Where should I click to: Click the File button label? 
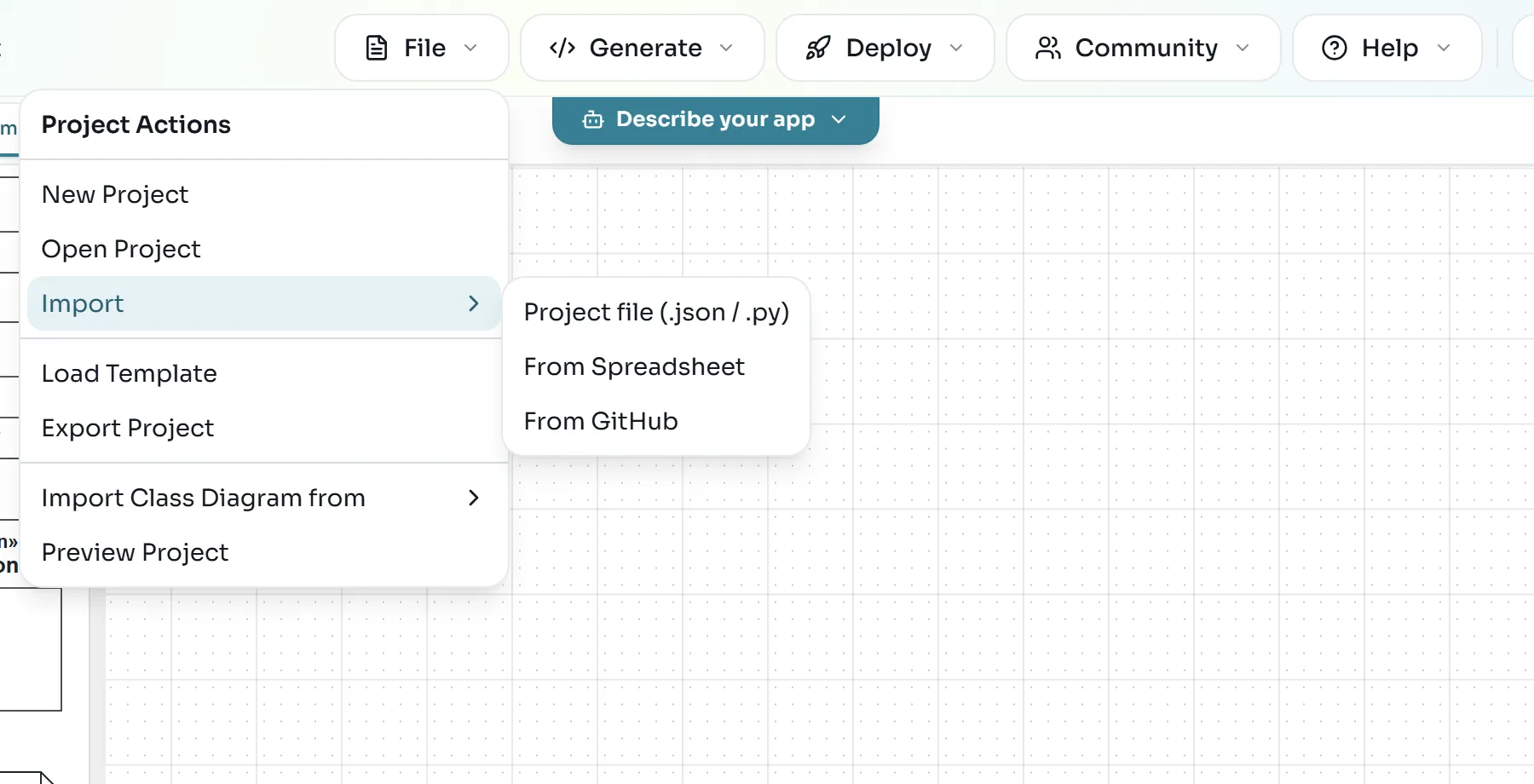click(424, 48)
